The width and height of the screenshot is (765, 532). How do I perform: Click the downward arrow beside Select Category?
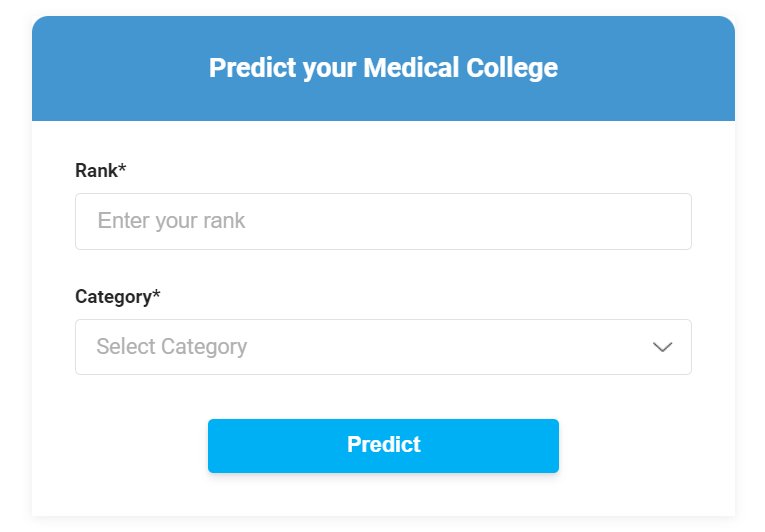click(662, 347)
